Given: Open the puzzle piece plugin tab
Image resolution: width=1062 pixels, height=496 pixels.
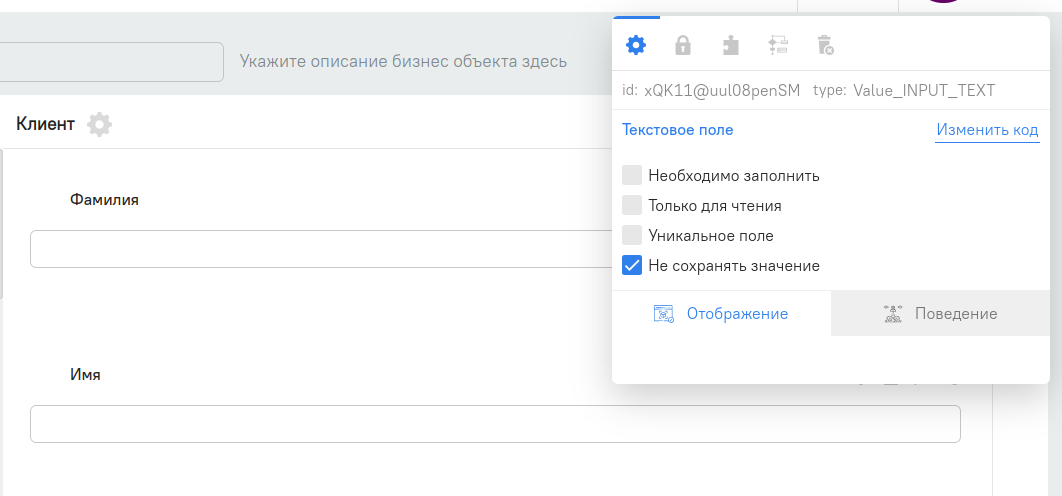Looking at the screenshot, I should pyautogui.click(x=731, y=45).
